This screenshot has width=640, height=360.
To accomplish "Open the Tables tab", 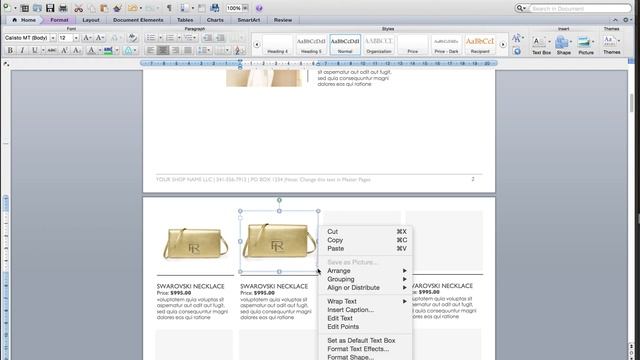I will (x=185, y=20).
